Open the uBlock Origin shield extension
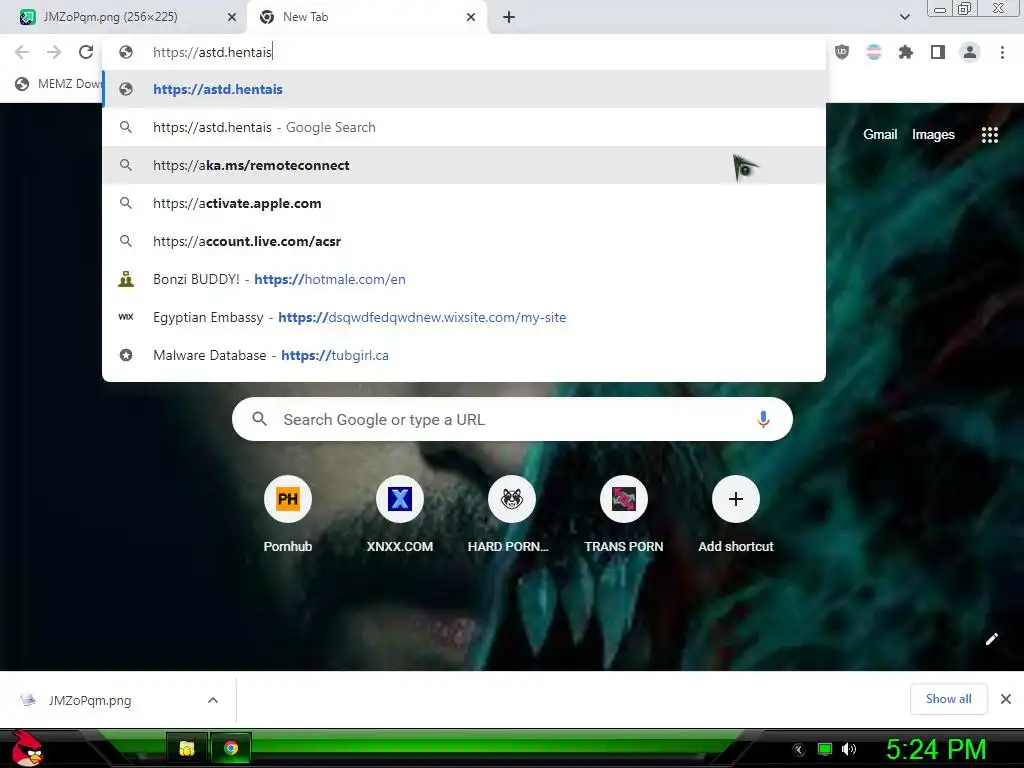Screen dimensions: 1024x768 click(842, 52)
